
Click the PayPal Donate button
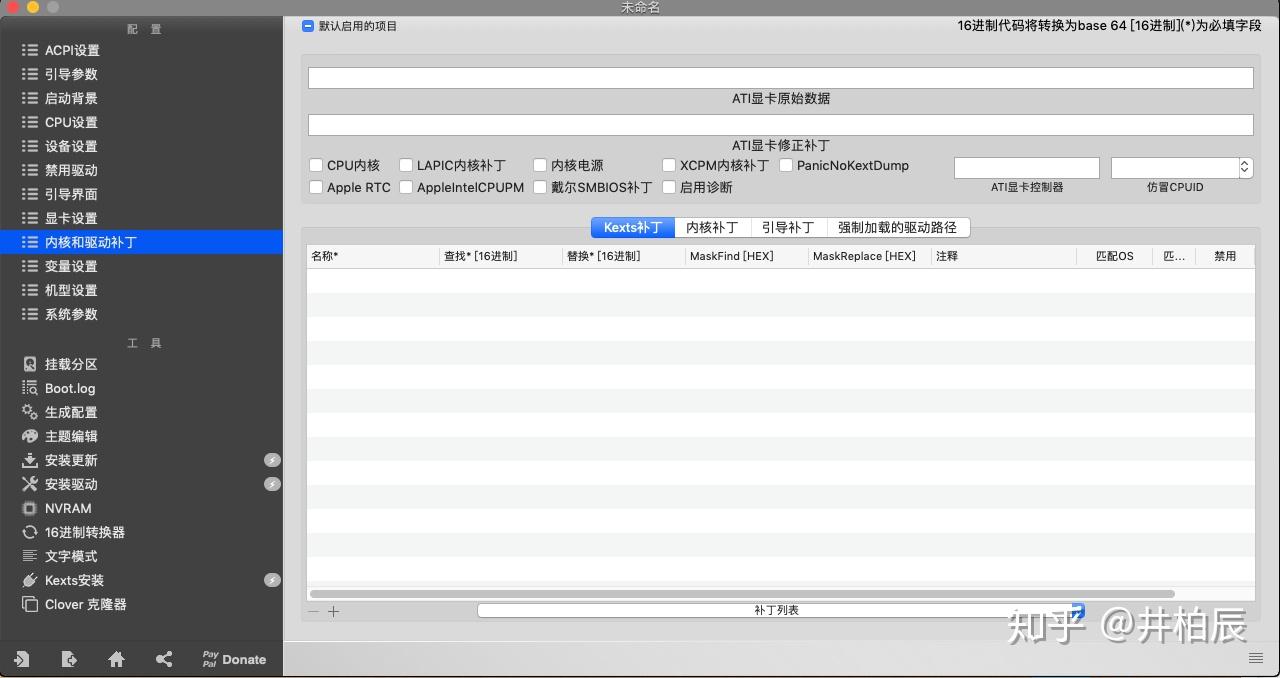[x=233, y=659]
